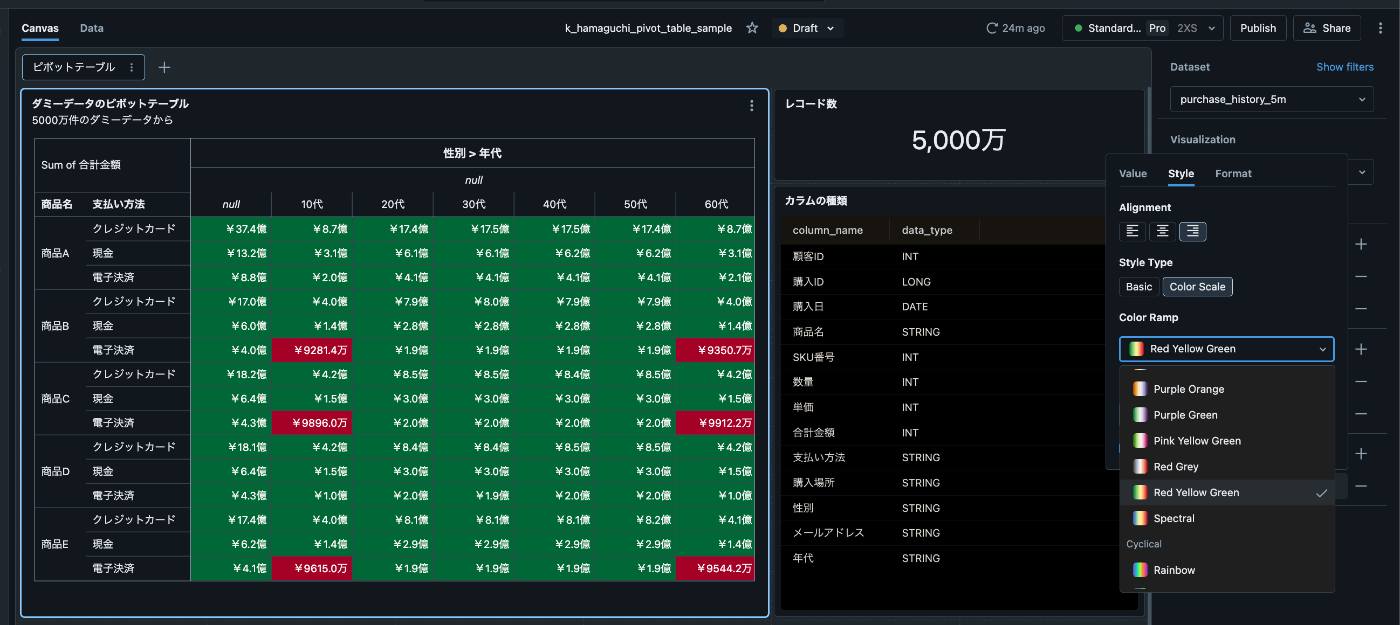Star the k_hamaguchi_pivot_table_sample dashboard as favorite

[752, 28]
